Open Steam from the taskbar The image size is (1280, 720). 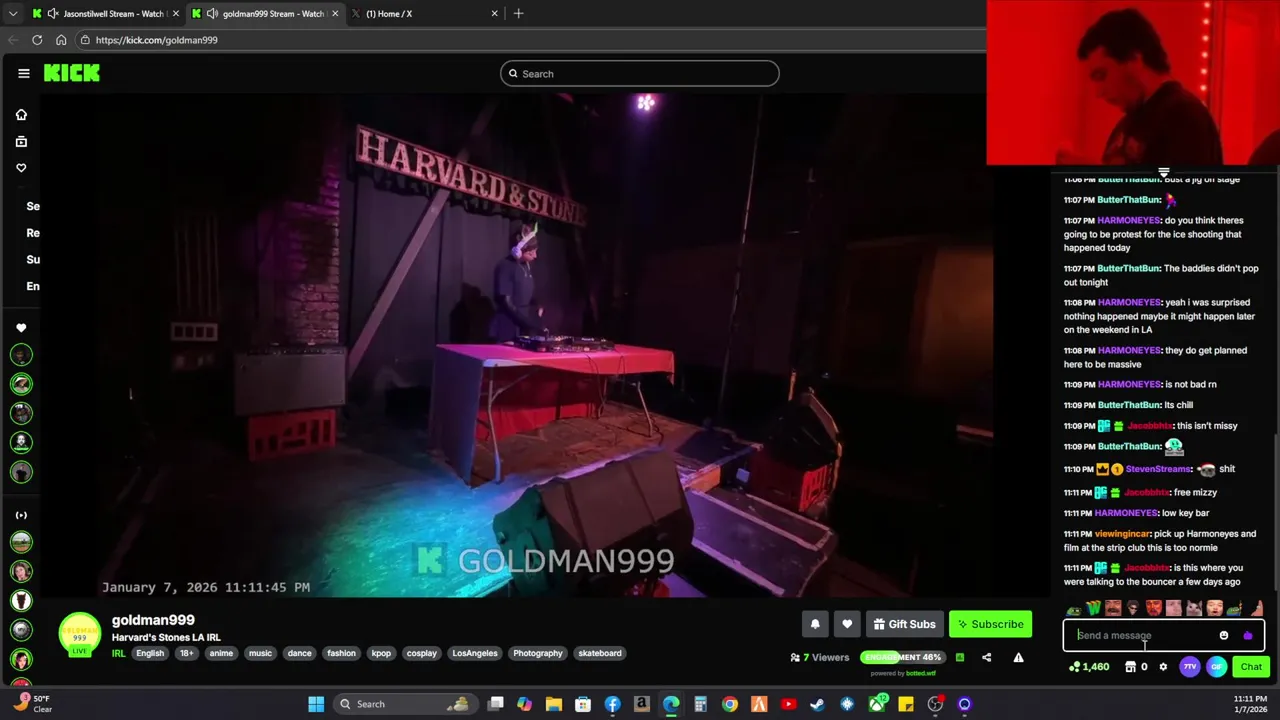(x=817, y=704)
